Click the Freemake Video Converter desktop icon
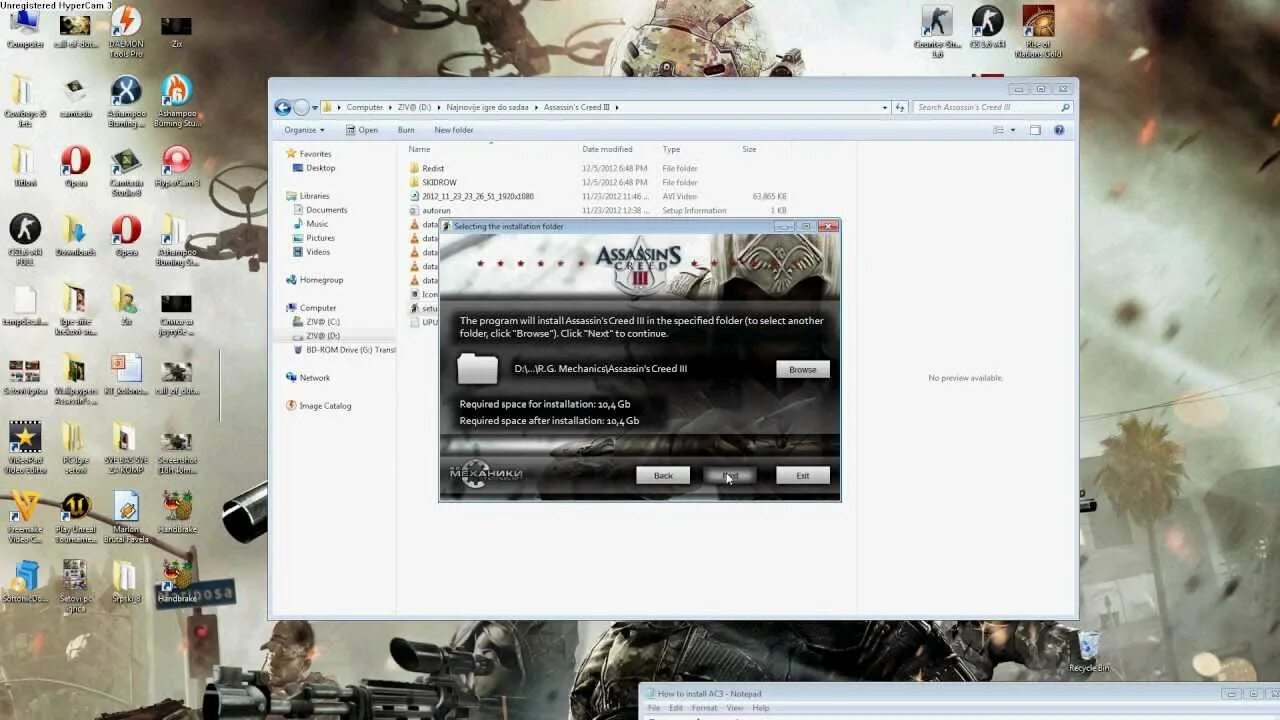Image resolution: width=1280 pixels, height=720 pixels. [25, 517]
